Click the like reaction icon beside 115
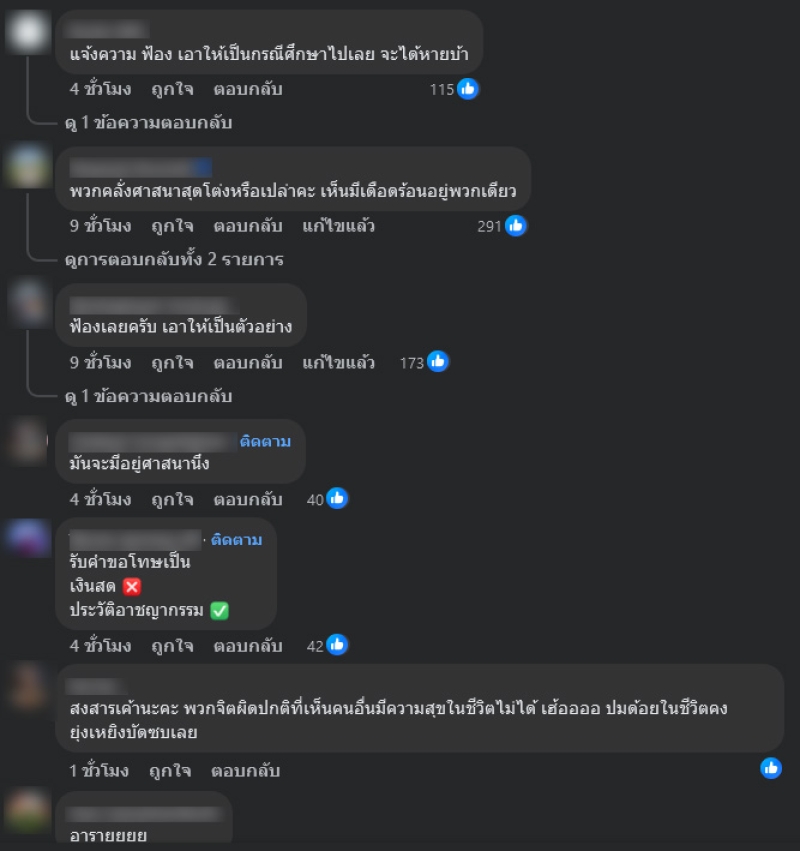Viewport: 800px width, 851px height. [467, 88]
